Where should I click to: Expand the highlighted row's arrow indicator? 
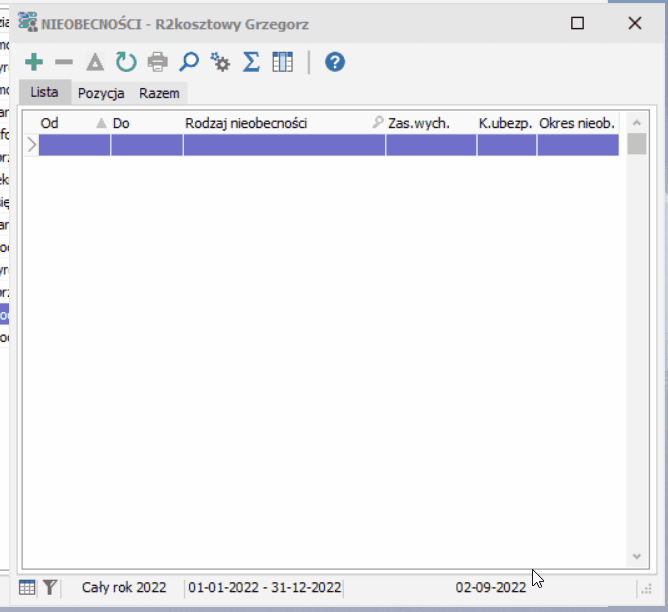tap(32, 145)
